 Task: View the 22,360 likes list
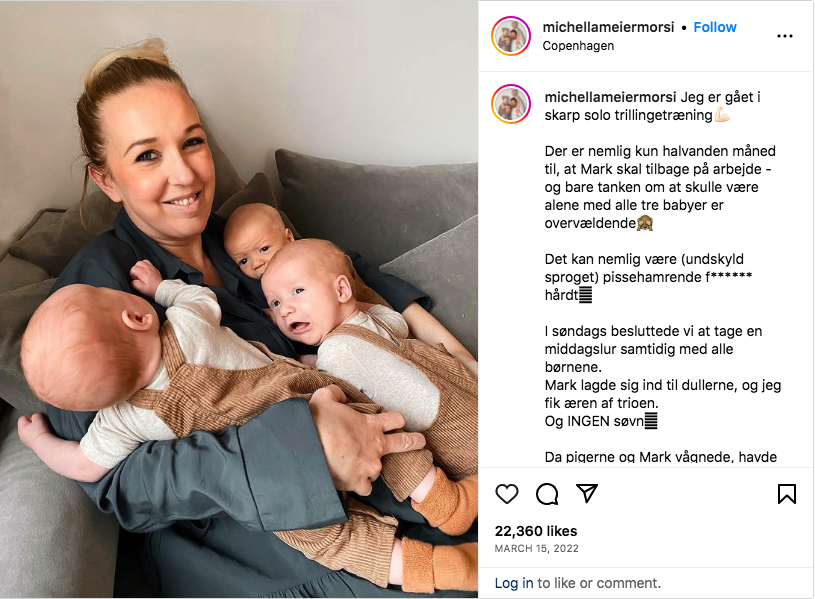click(x=536, y=531)
